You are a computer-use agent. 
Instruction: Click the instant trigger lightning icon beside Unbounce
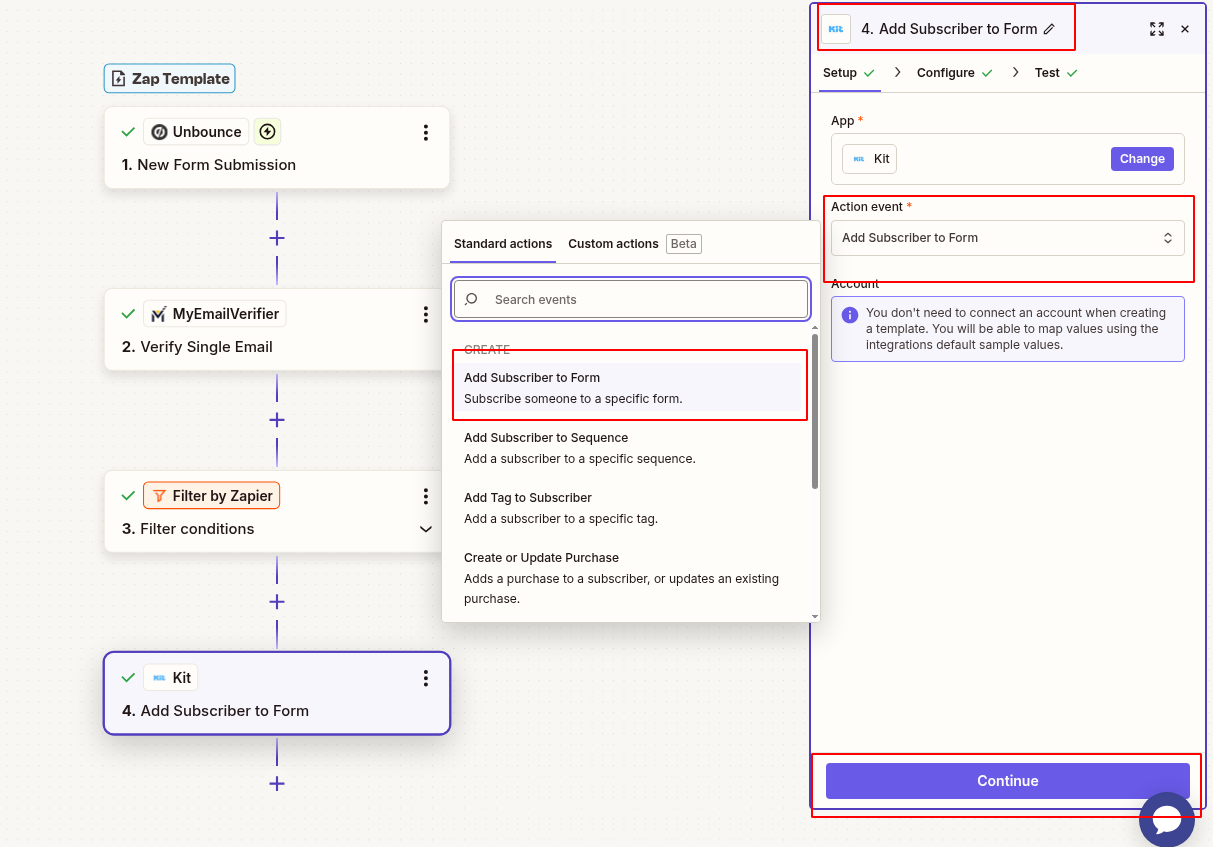coord(266,131)
